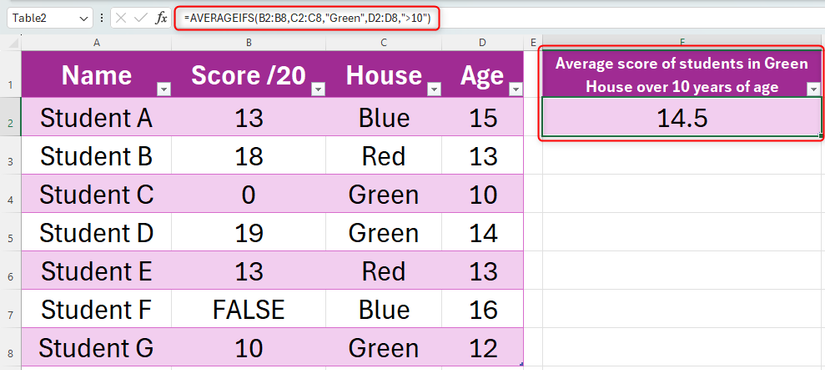Viewport: 825px width, 370px height.
Task: Select row 3 header
Action: (x=11, y=155)
